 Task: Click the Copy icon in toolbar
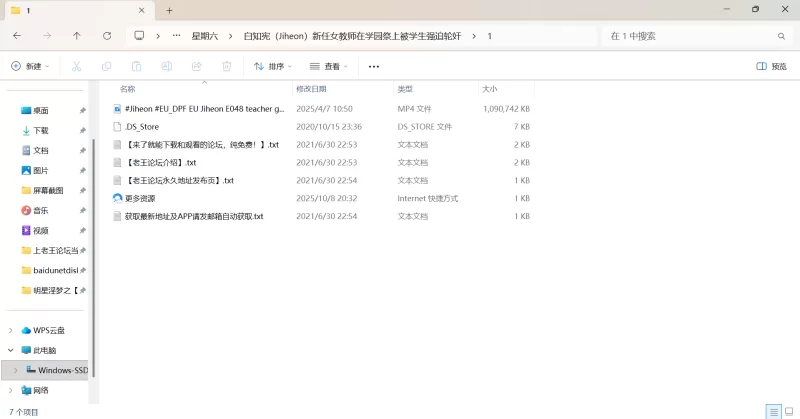(x=106, y=66)
